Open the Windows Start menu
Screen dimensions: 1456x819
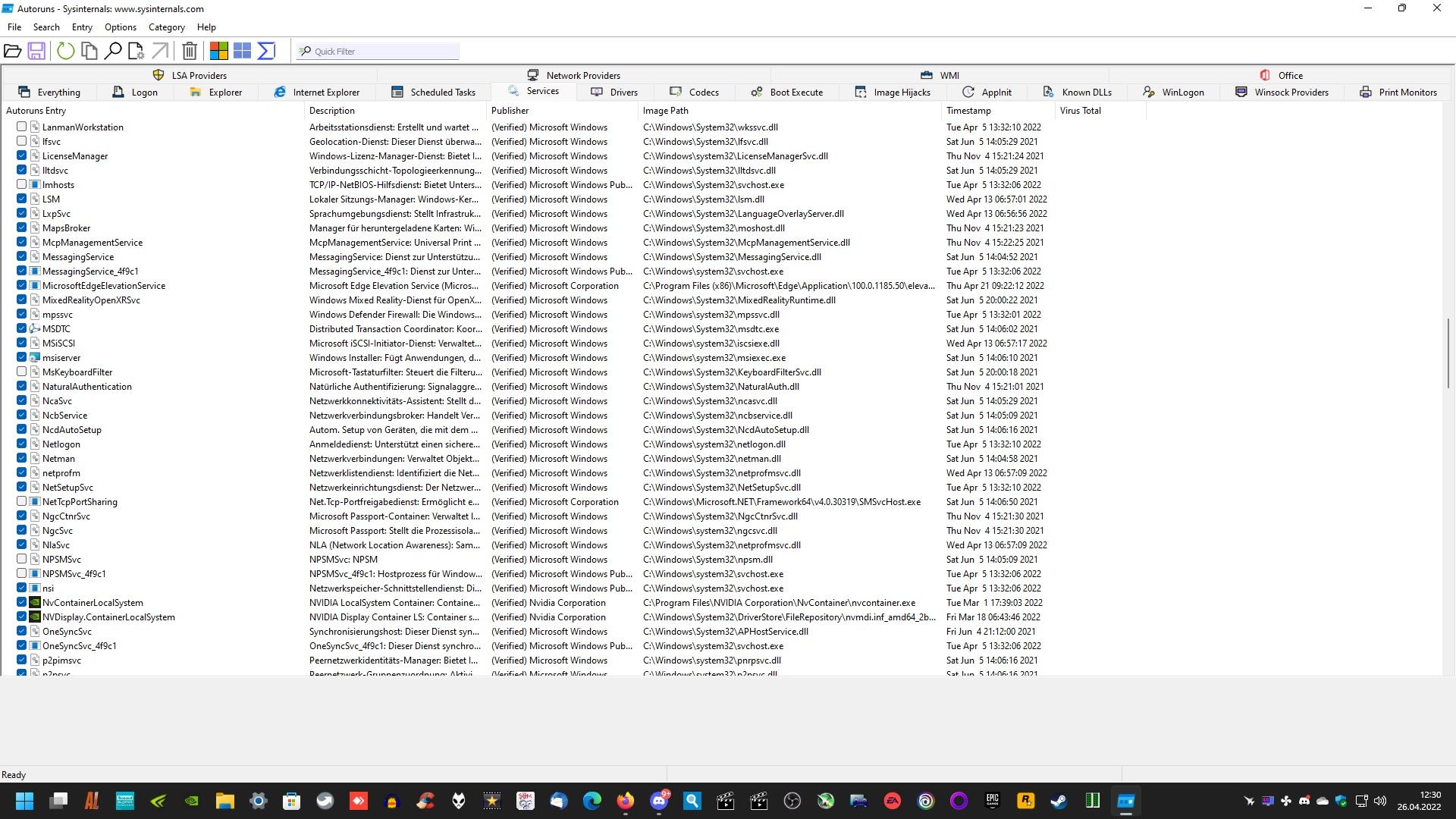(x=24, y=801)
